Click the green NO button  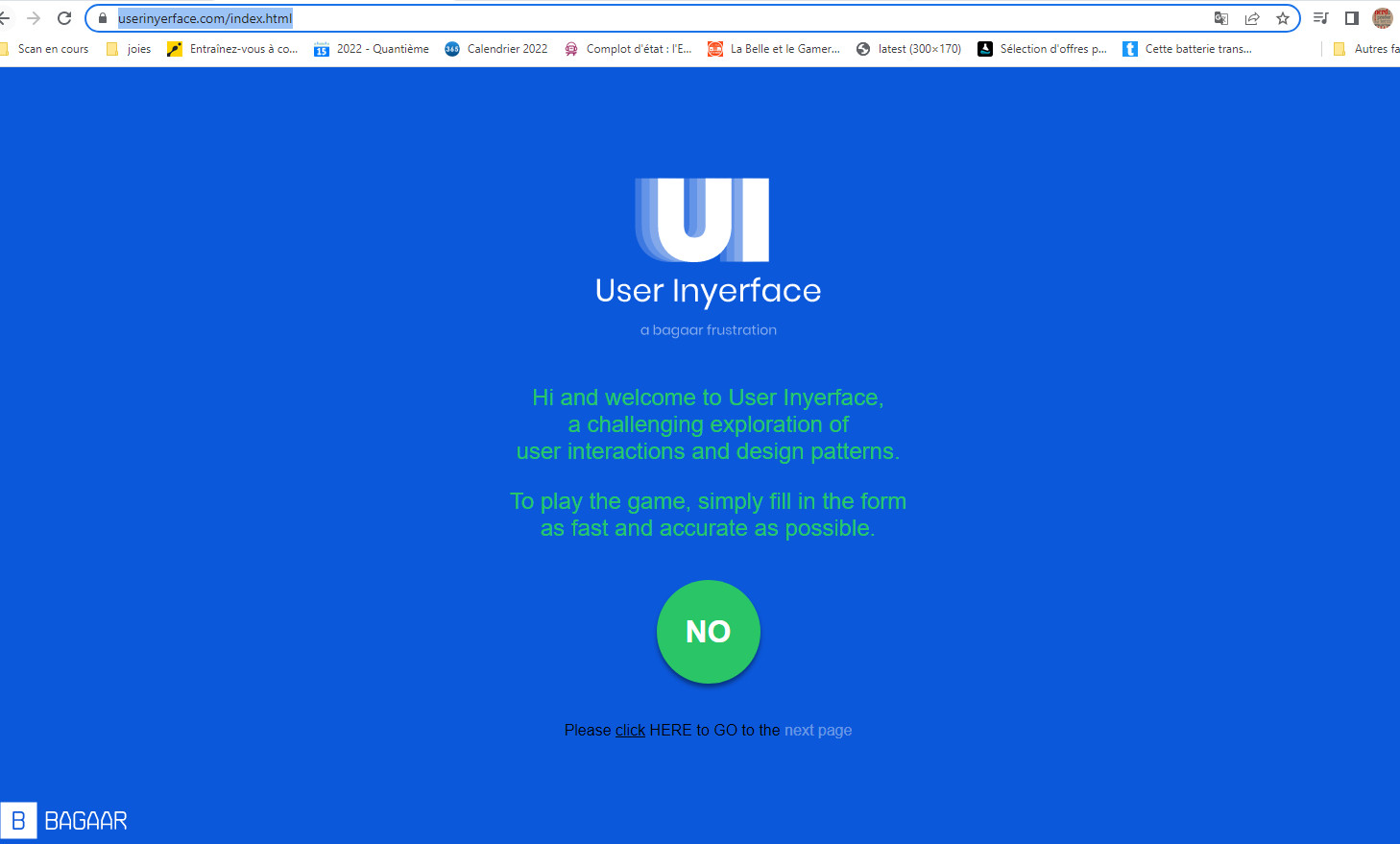[709, 632]
